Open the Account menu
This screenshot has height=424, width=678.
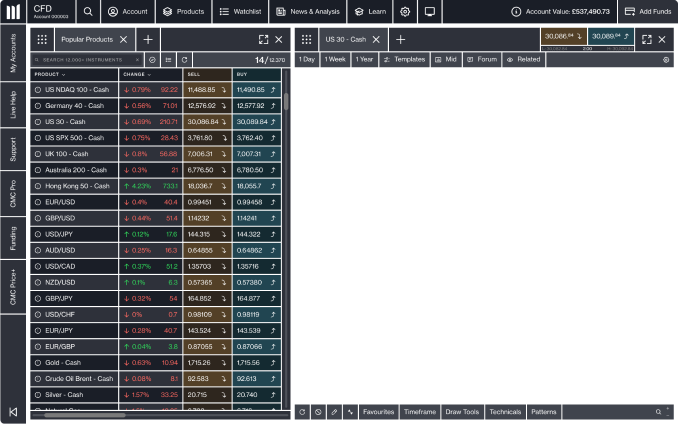pyautogui.click(x=128, y=12)
